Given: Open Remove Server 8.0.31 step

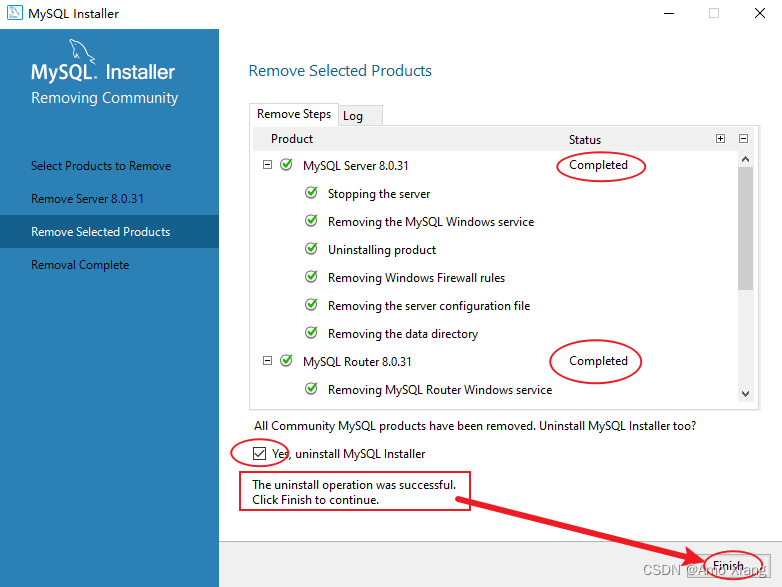Looking at the screenshot, I should (87, 198).
